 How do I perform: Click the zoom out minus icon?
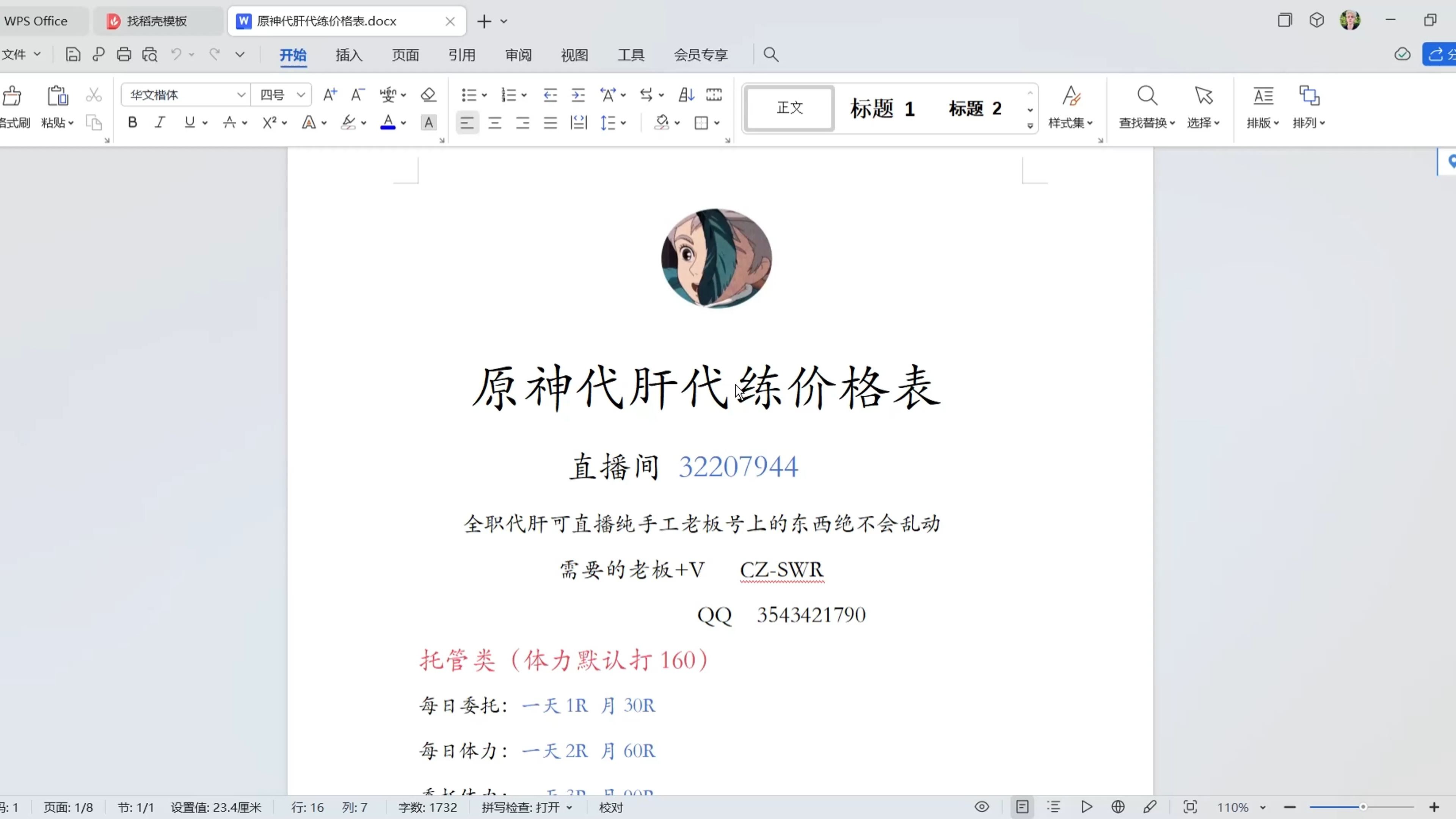pyautogui.click(x=1290, y=806)
